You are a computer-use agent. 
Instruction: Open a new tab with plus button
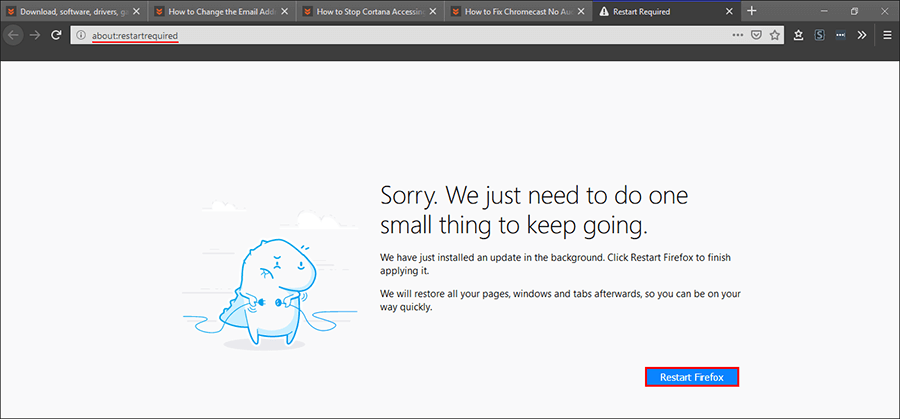pyautogui.click(x=752, y=11)
